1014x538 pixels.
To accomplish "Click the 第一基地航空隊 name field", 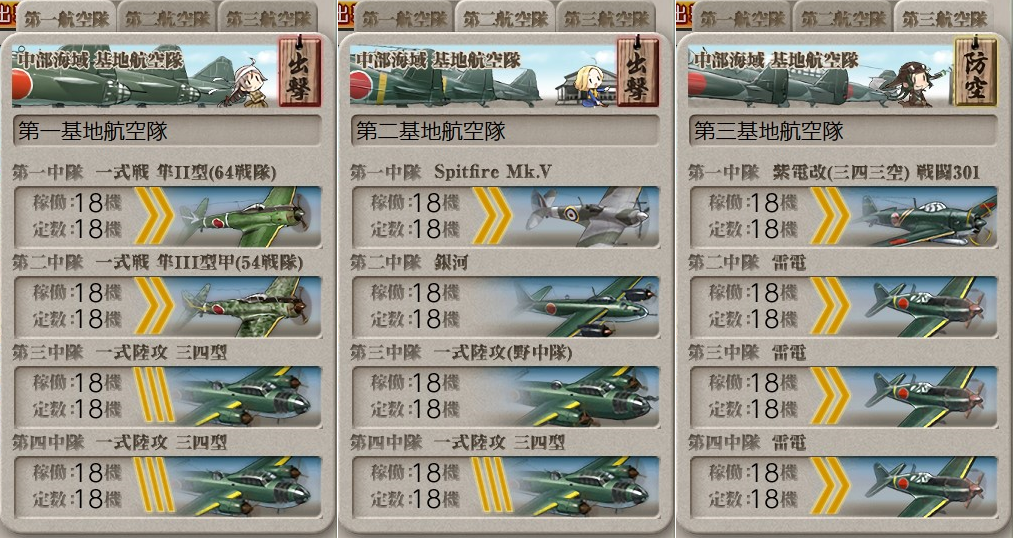I will coord(167,131).
